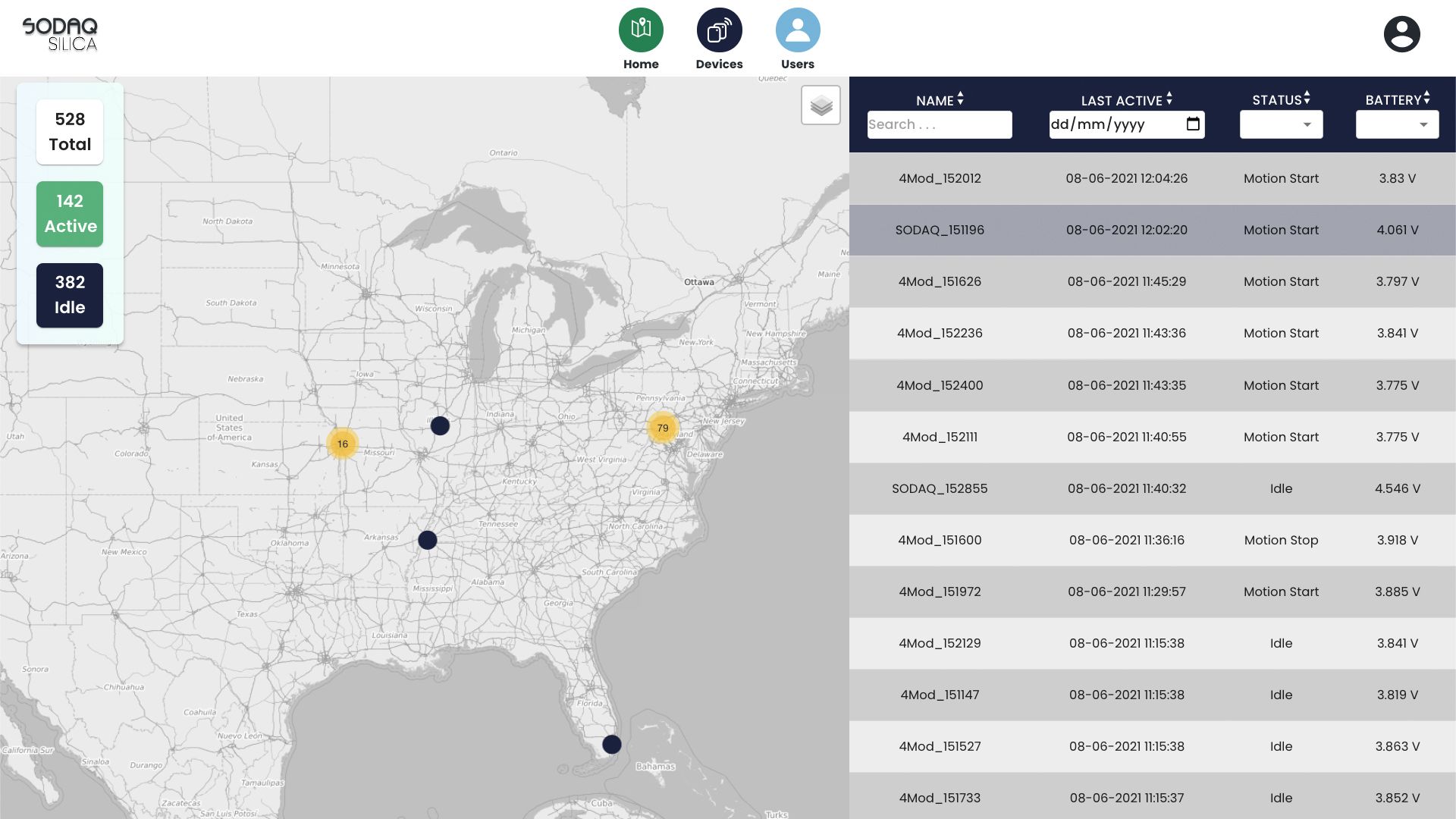Click the device marker in Florida
The width and height of the screenshot is (1456, 819).
(611, 744)
